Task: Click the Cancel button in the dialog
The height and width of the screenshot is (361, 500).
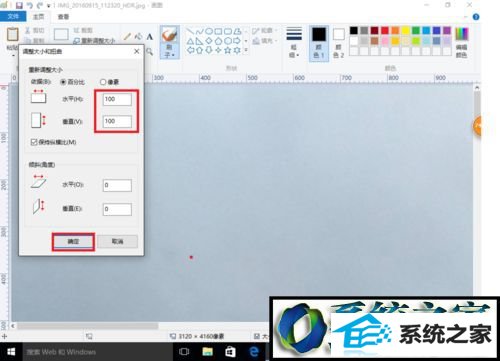Action: pos(117,242)
